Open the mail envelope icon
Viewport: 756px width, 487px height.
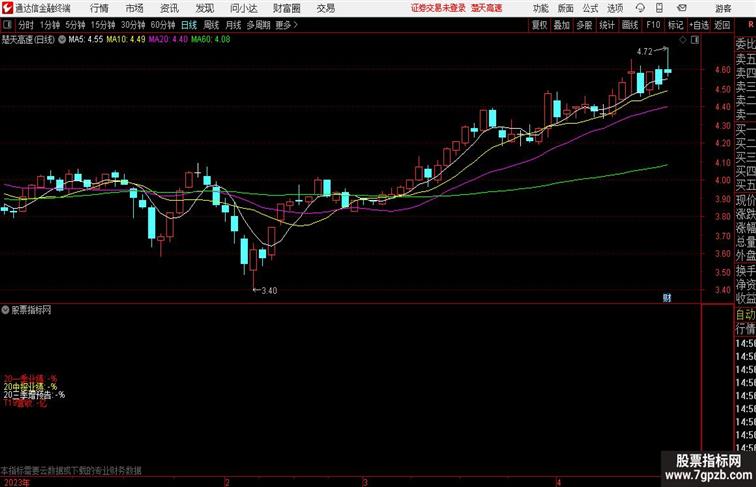[x=682, y=8]
